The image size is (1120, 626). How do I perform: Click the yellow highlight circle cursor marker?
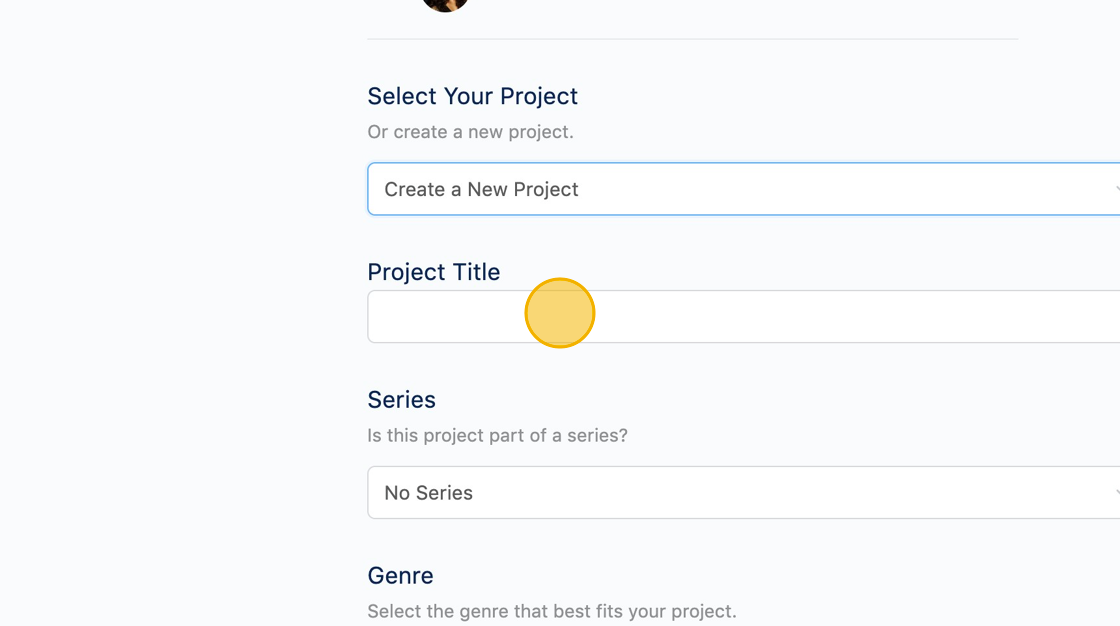pos(560,313)
